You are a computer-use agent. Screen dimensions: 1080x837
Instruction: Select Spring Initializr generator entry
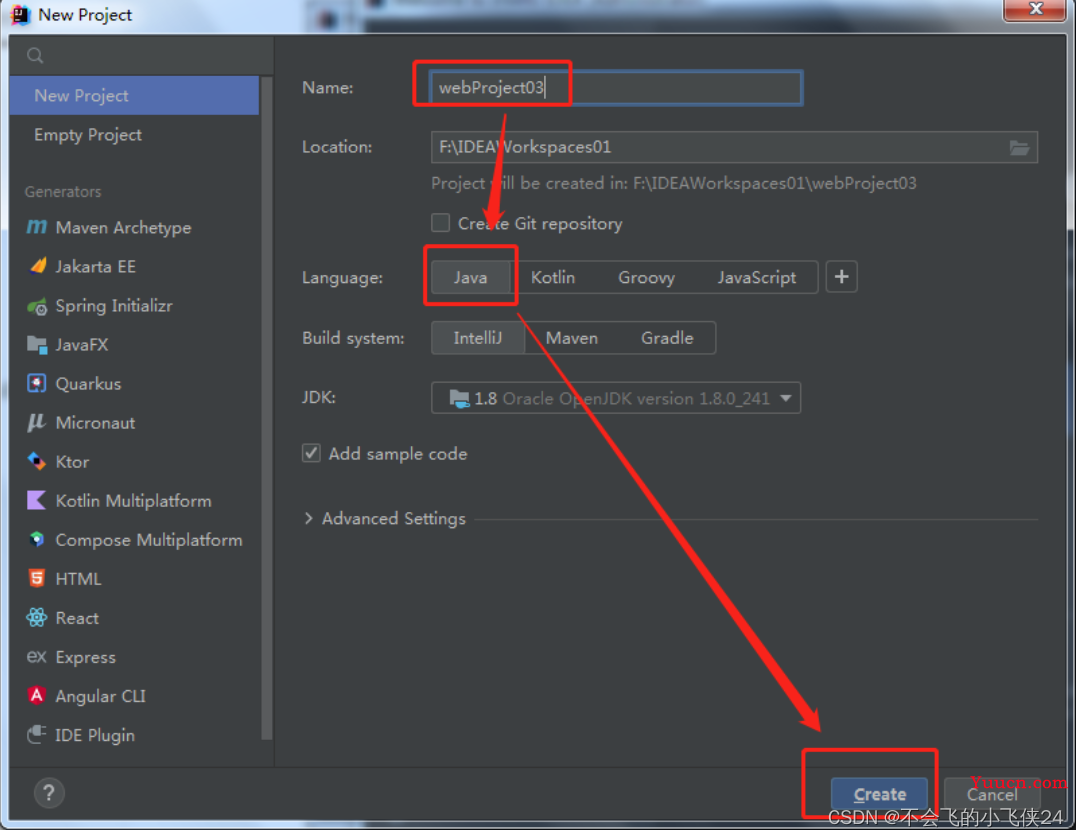point(134,306)
